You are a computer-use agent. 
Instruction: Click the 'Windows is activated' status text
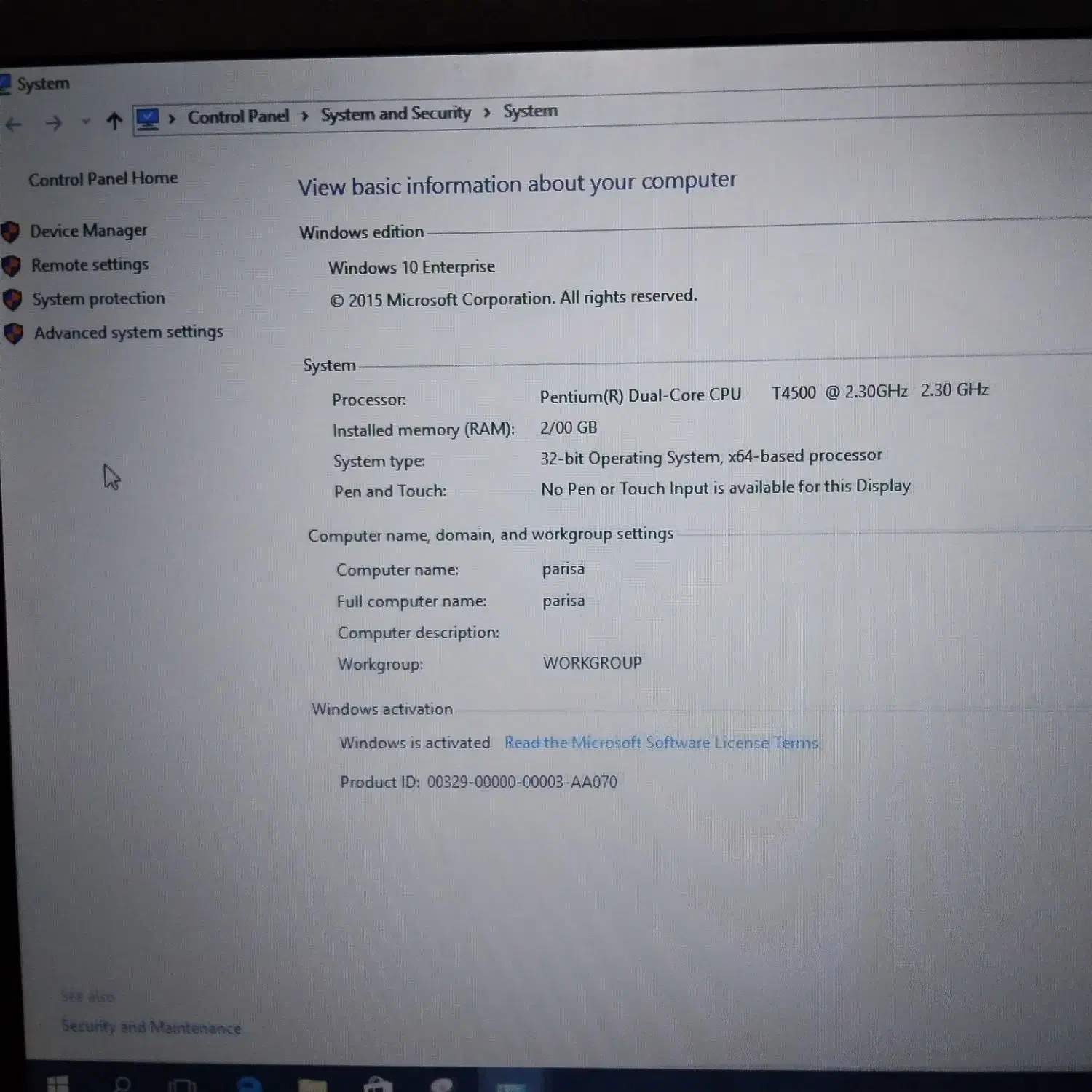pyautogui.click(x=415, y=743)
